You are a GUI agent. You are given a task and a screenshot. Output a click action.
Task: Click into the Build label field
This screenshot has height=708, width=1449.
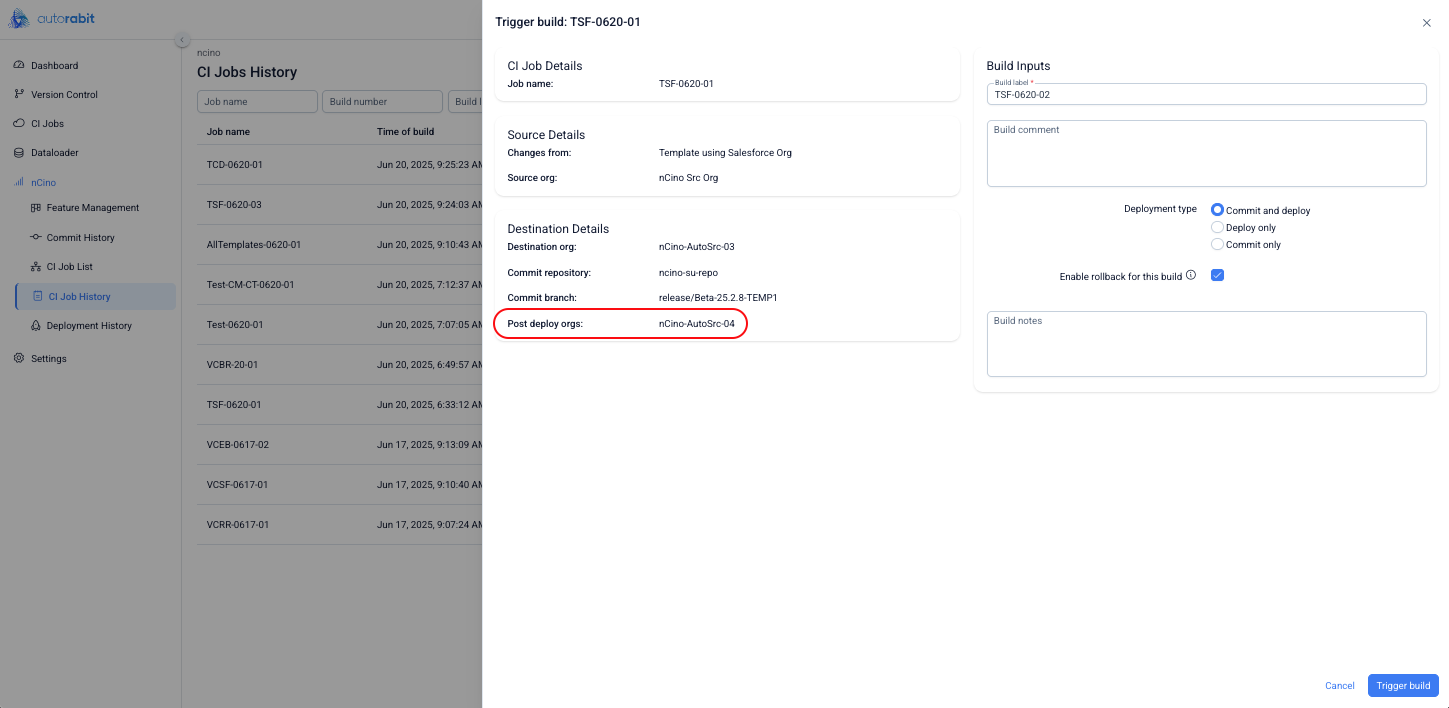[1205, 95]
